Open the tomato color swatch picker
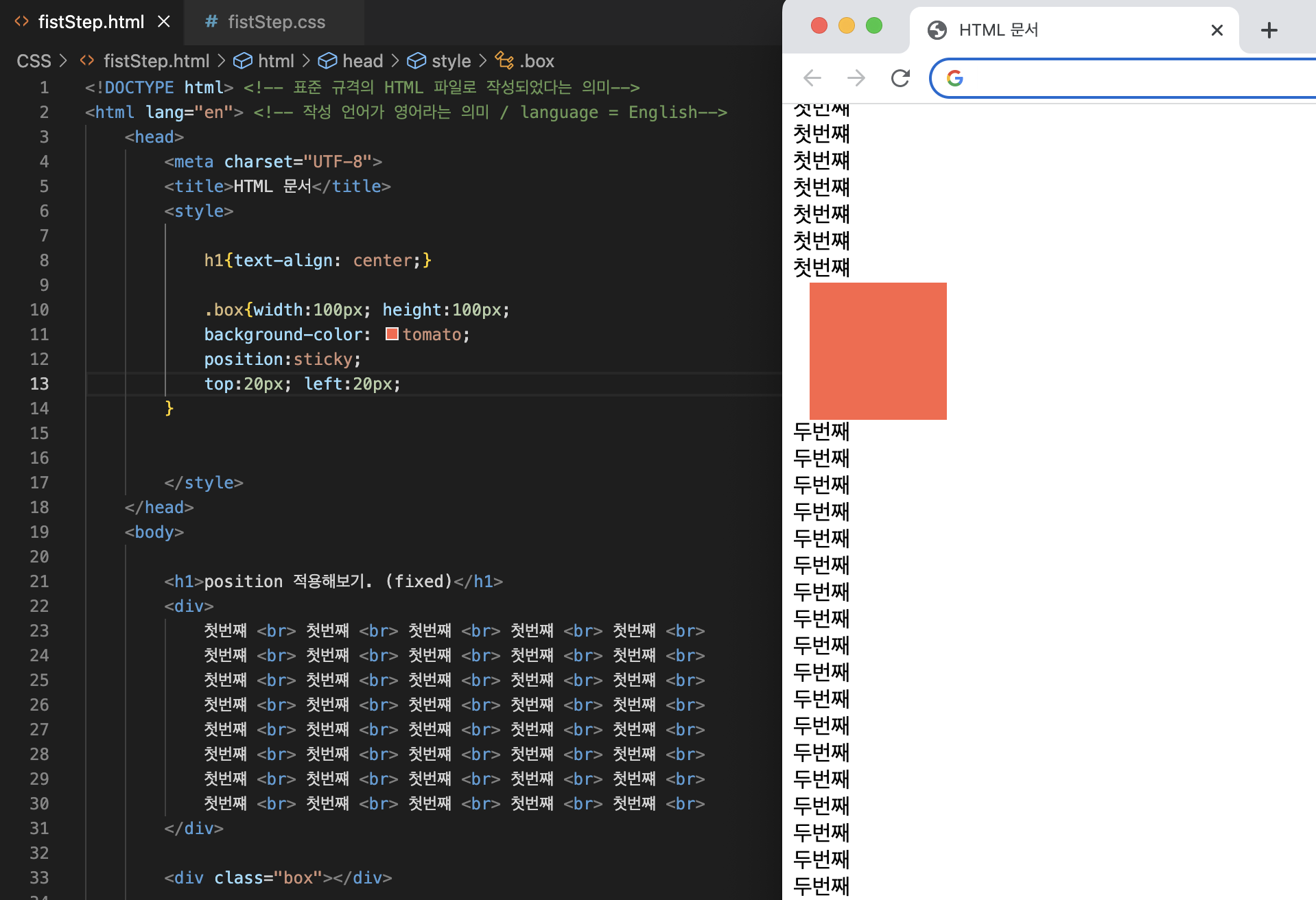This screenshot has height=900, width=1316. [x=392, y=334]
